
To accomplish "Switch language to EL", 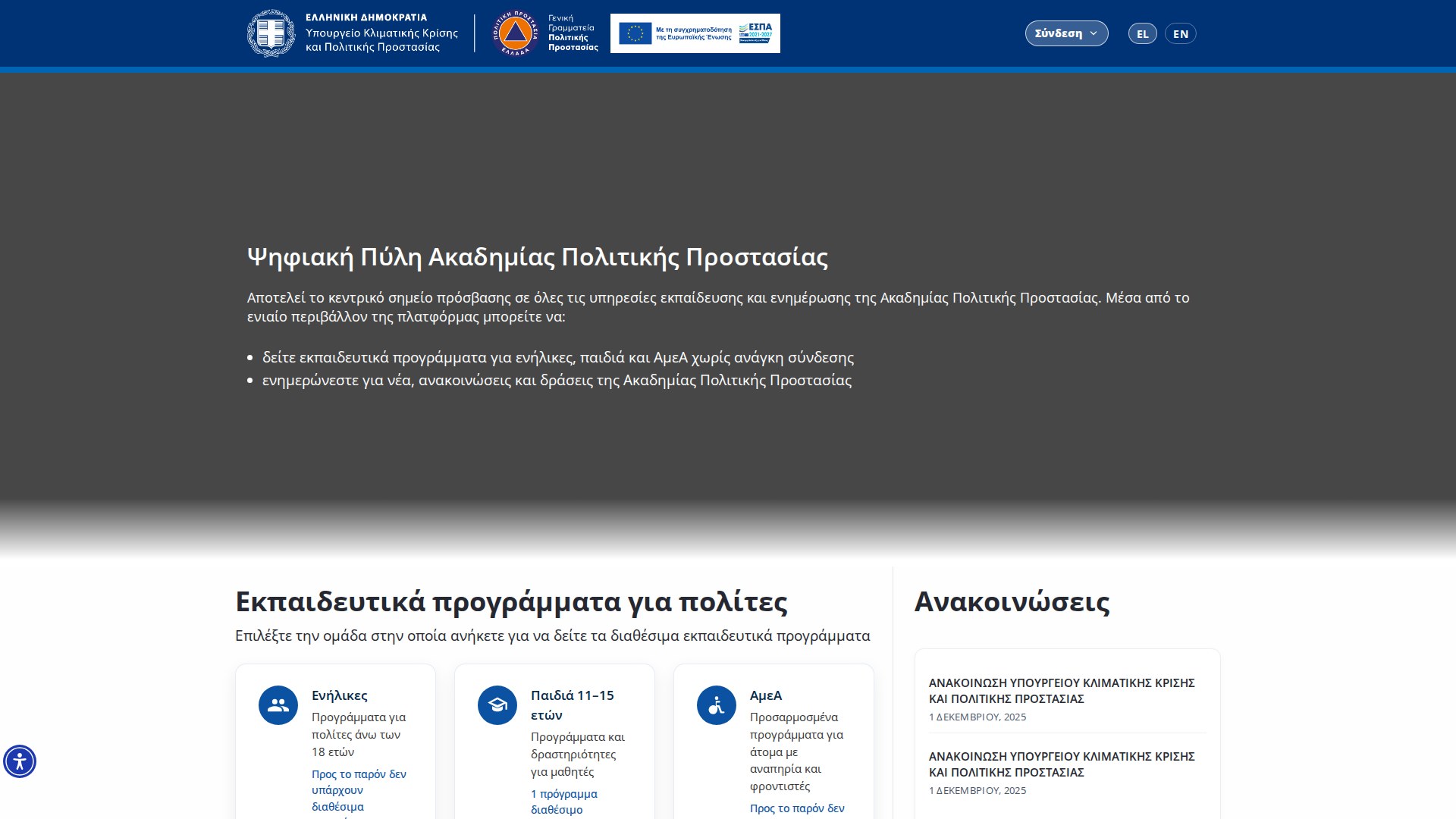I will coord(1142,34).
